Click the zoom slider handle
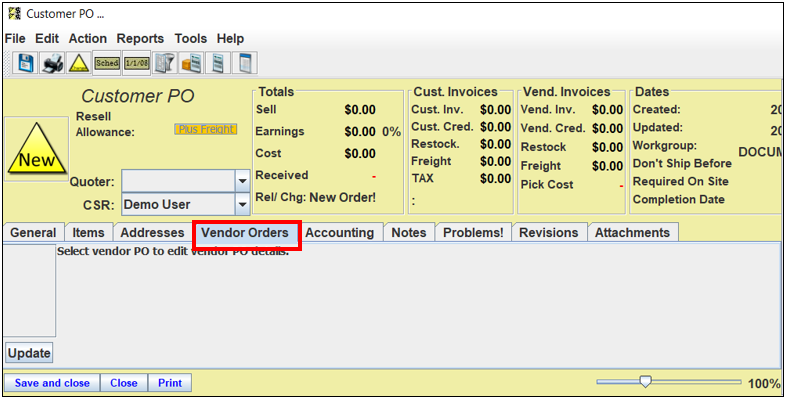The image size is (787, 400). point(645,382)
